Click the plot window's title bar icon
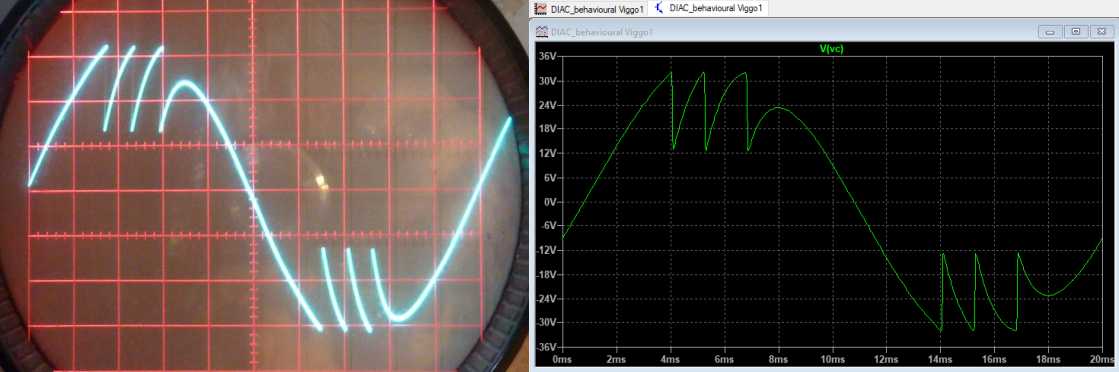 point(542,32)
